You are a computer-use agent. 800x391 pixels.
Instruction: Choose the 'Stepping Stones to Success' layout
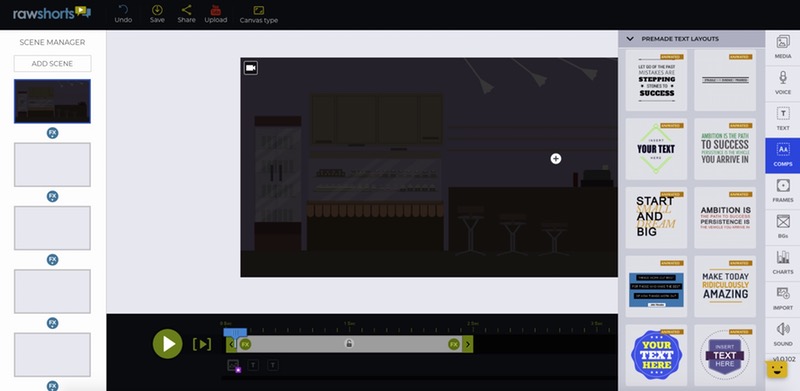coord(656,81)
